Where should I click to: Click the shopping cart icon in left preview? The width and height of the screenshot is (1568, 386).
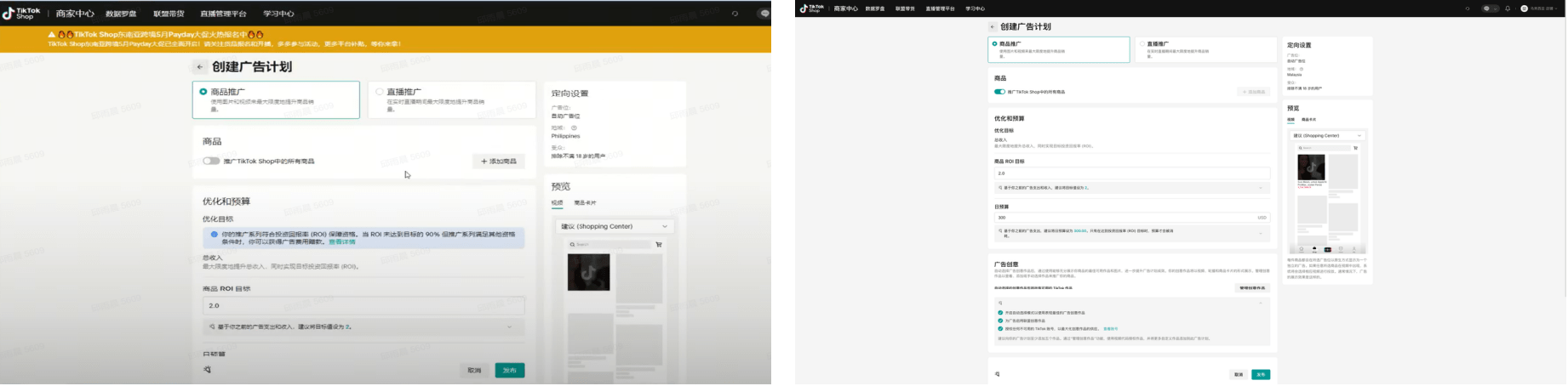[659, 245]
